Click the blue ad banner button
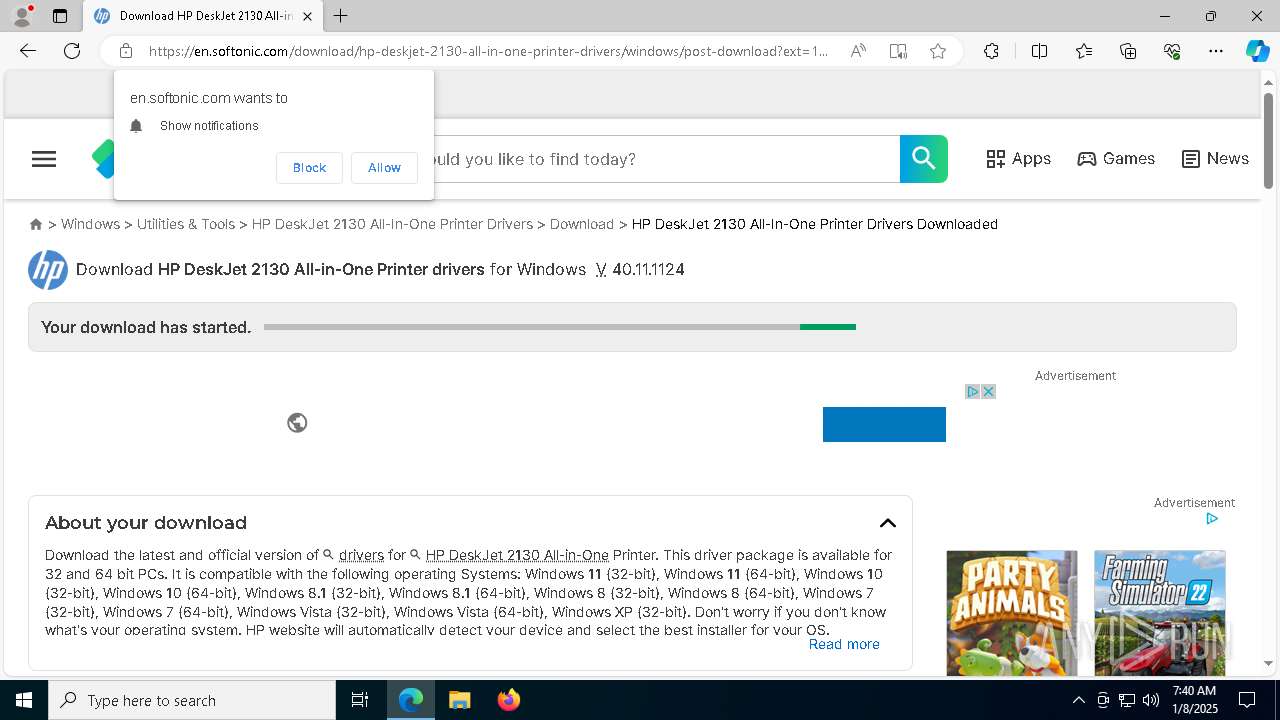The image size is (1280, 720). coord(884,424)
